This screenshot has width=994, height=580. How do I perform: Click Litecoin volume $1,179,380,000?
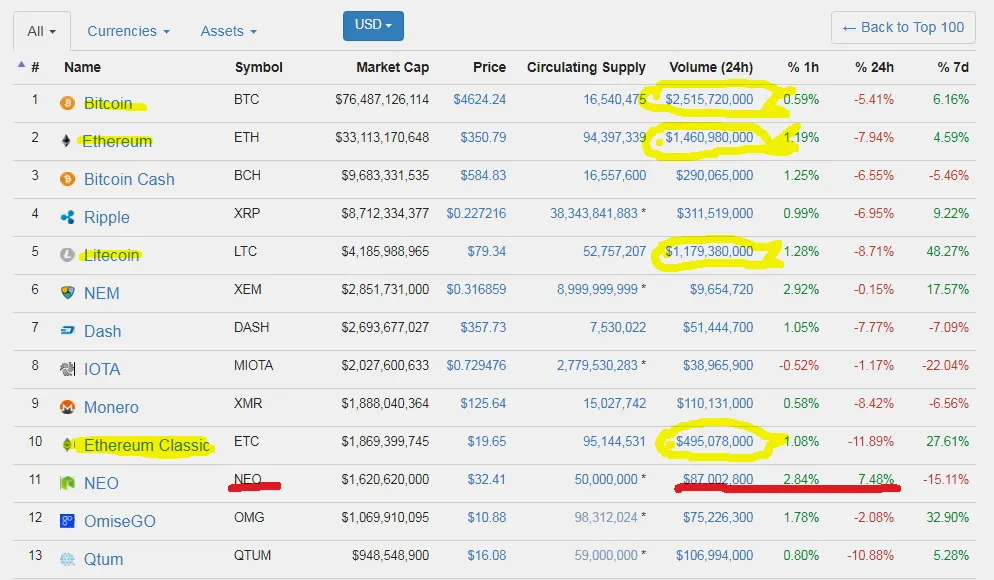click(x=709, y=252)
